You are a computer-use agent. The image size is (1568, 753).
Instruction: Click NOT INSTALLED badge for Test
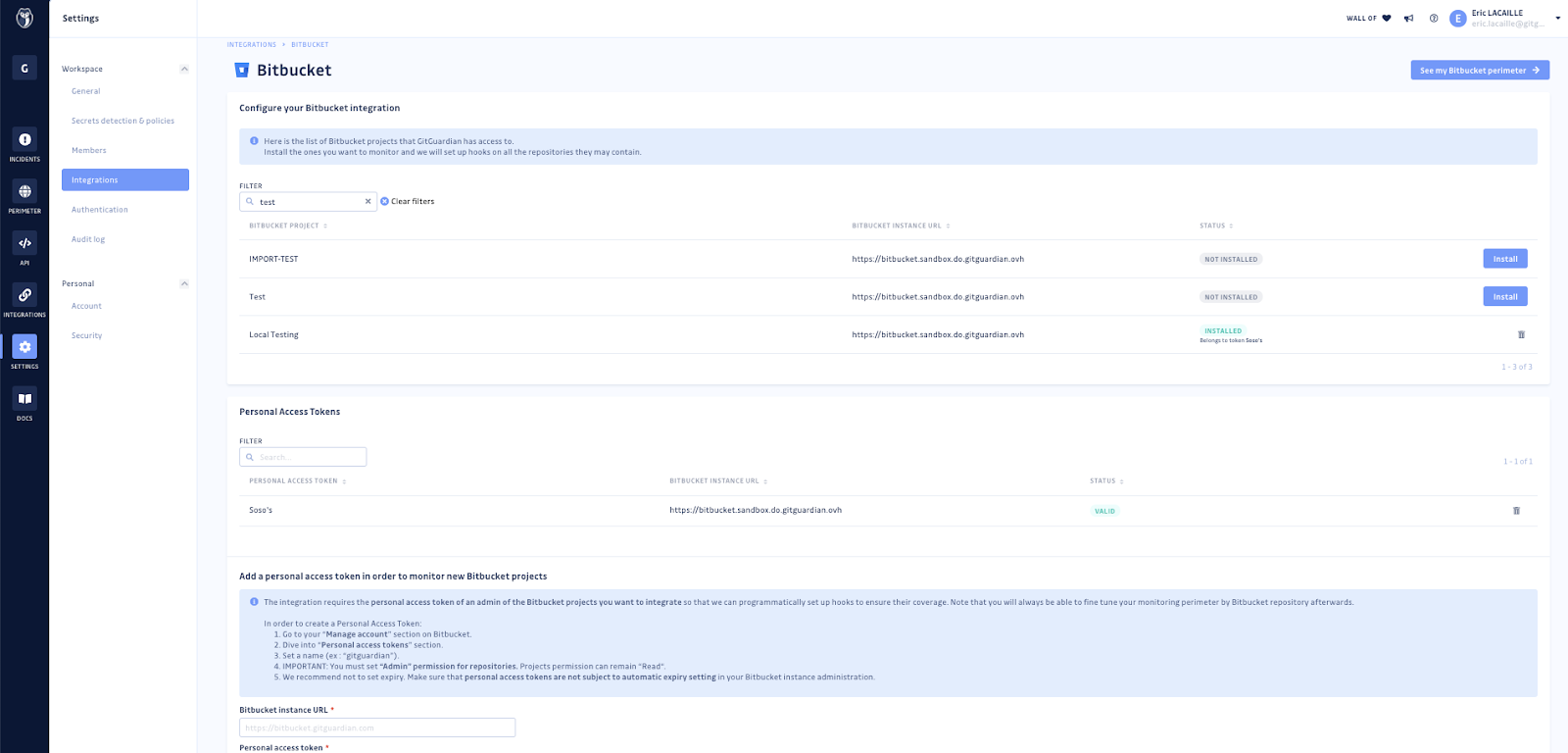[1231, 296]
